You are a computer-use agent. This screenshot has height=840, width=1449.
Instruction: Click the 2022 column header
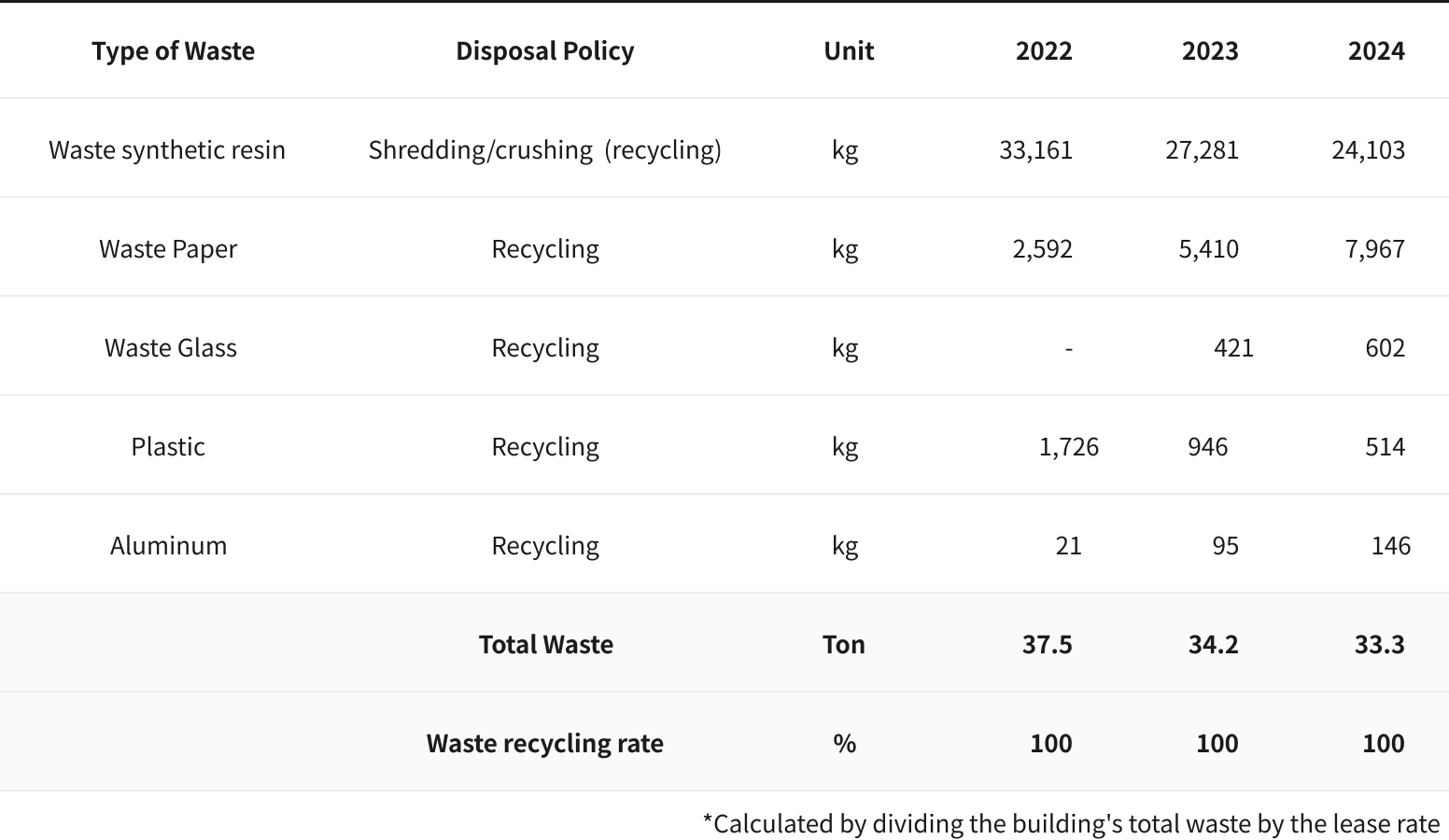(1044, 50)
